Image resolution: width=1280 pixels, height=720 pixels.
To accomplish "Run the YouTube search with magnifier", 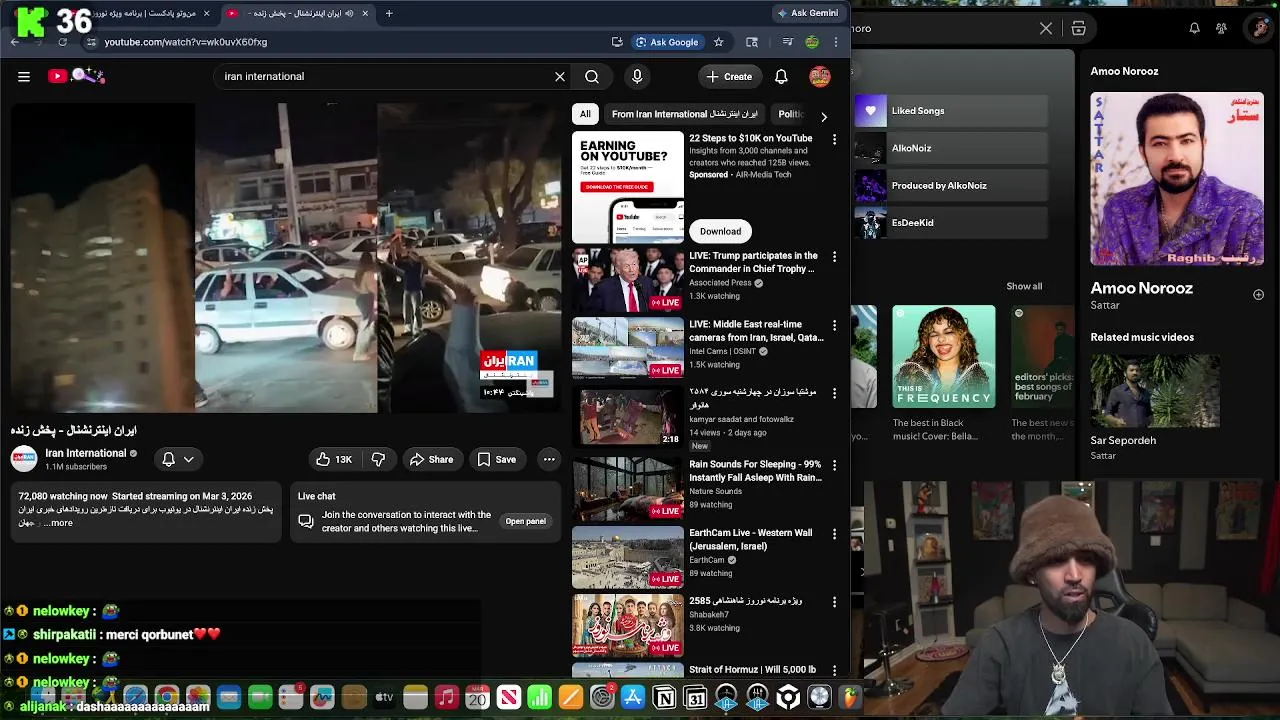I will coord(592,76).
